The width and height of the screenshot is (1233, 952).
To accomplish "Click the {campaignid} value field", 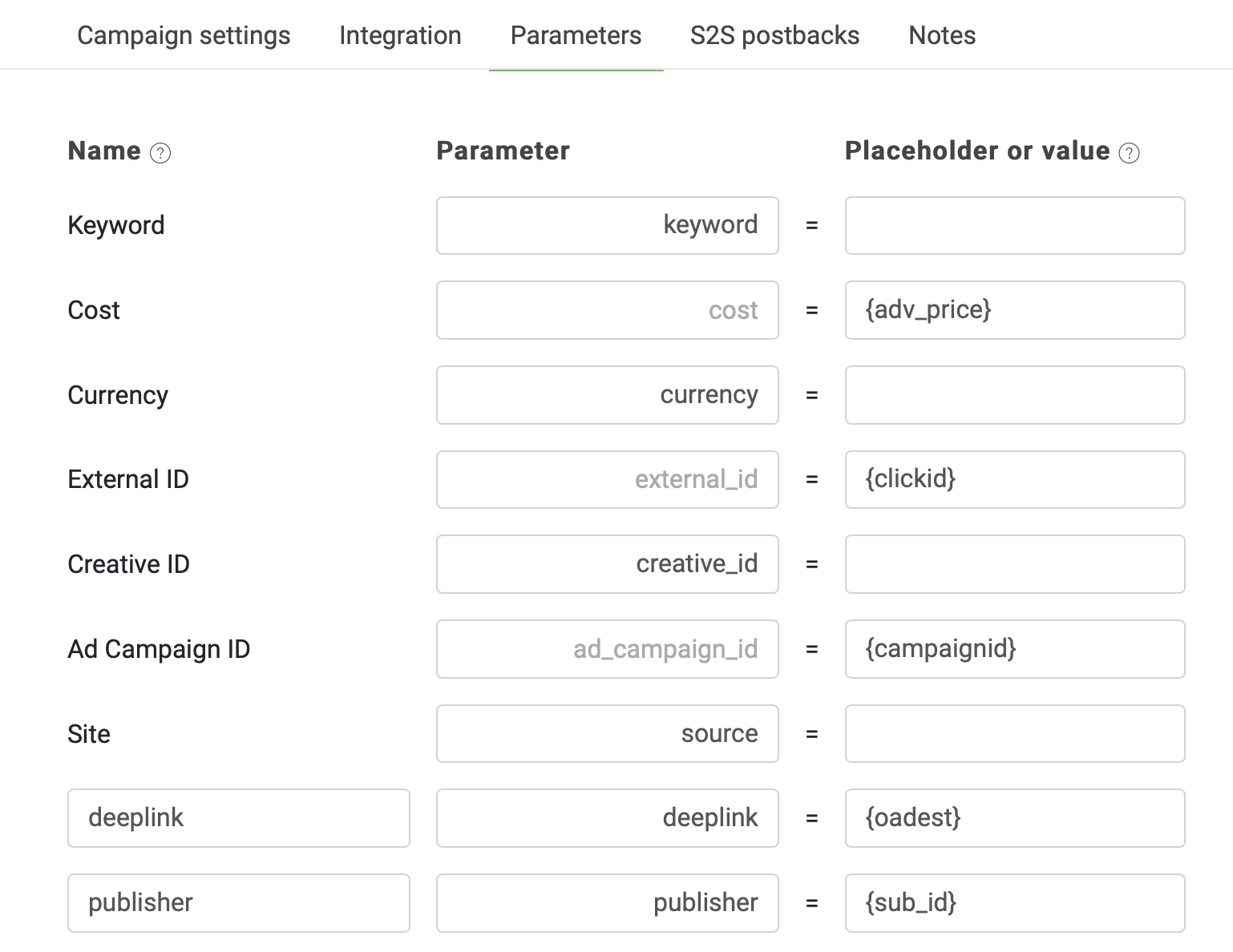I will 1015,649.
